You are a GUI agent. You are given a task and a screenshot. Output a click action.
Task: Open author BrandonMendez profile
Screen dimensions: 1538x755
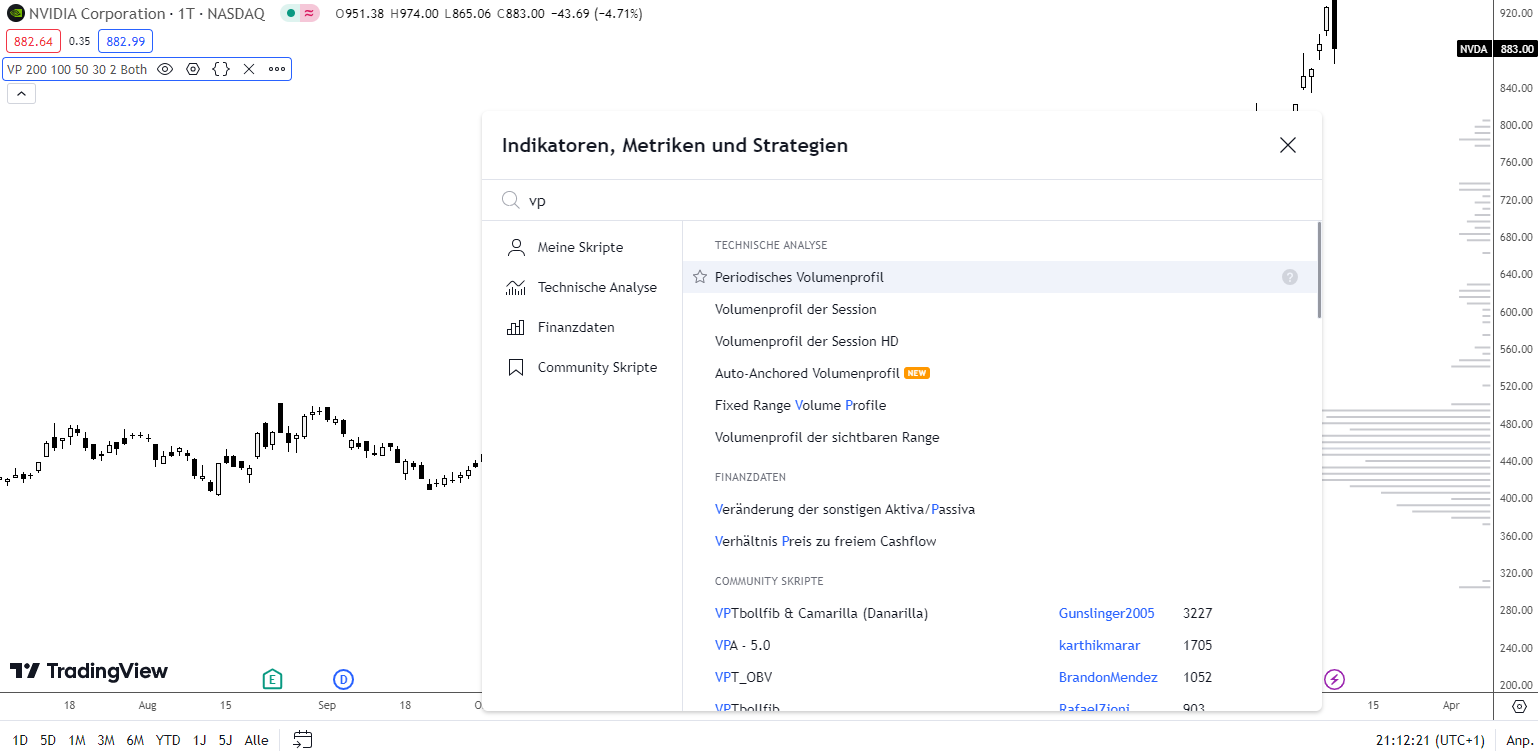1108,677
